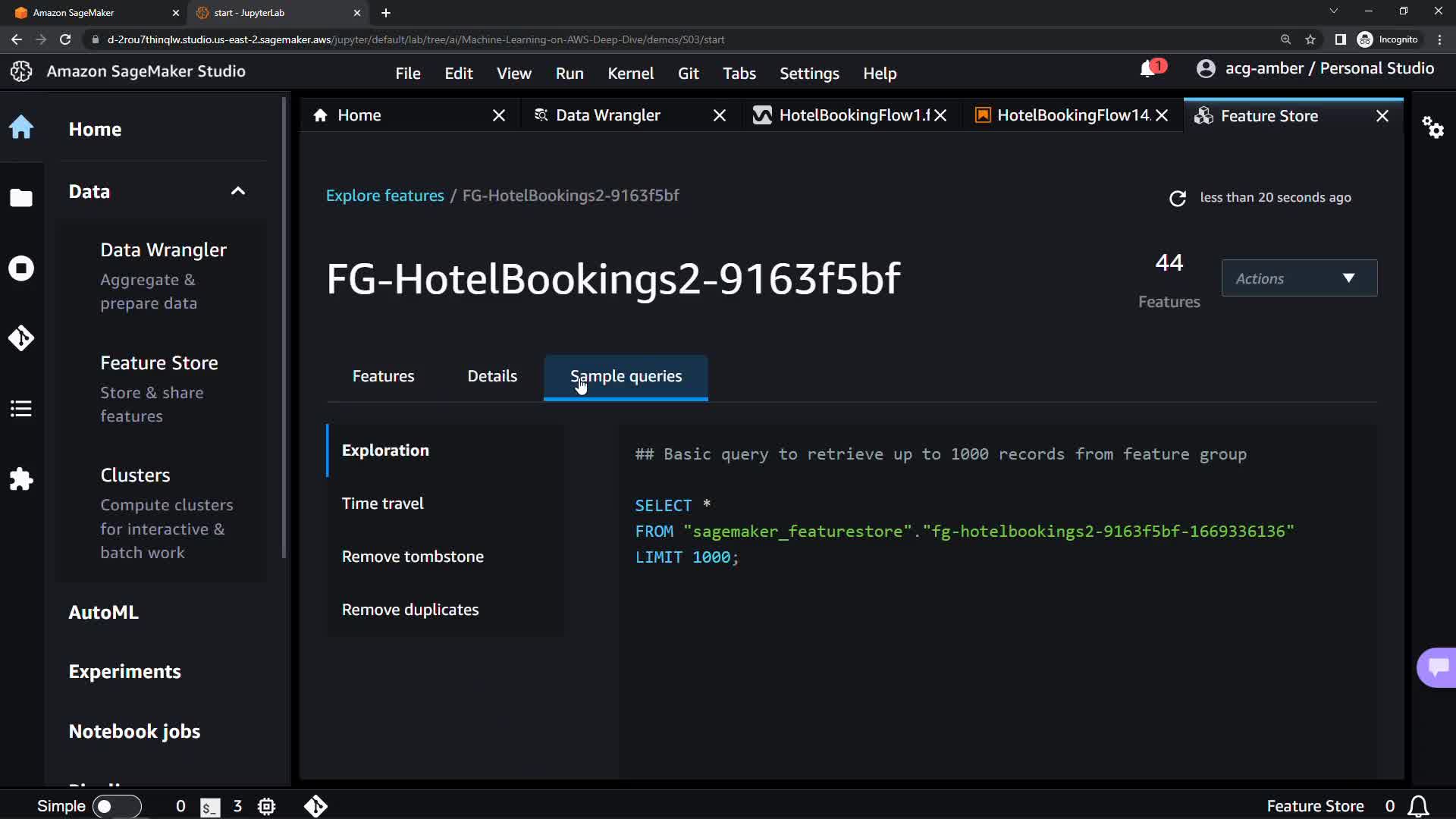Open the file browser folder icon
The image size is (1456, 819).
coord(21,198)
